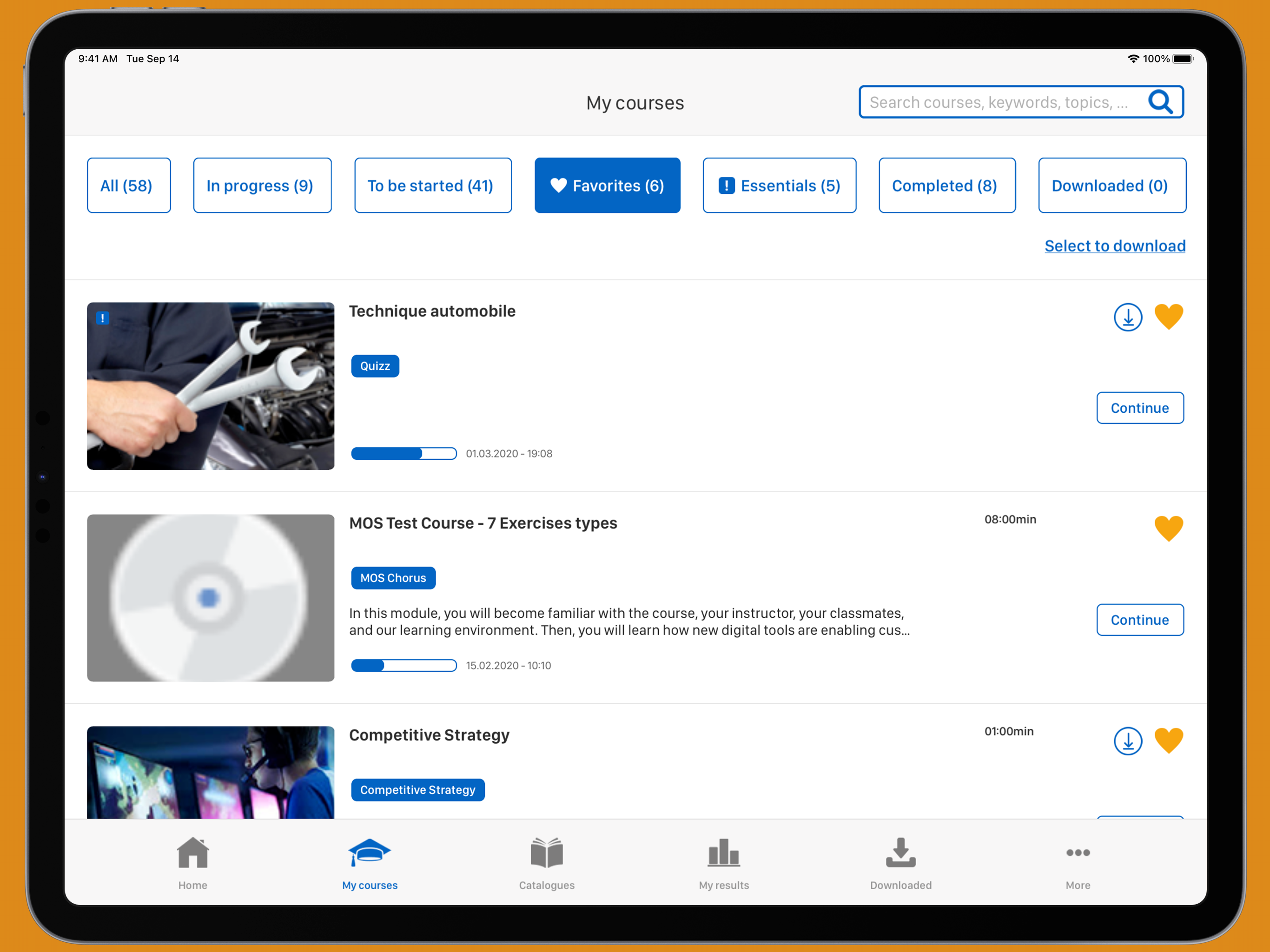Image resolution: width=1270 pixels, height=952 pixels.
Task: Click the MOS Chorus tag
Action: point(393,578)
